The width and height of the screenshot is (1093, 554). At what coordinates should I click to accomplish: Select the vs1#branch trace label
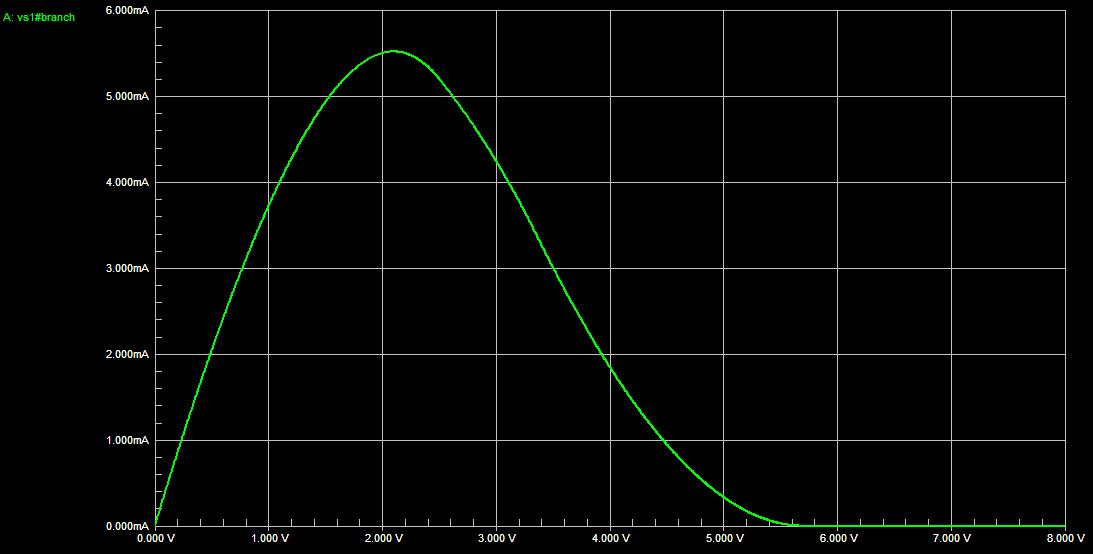click(40, 17)
